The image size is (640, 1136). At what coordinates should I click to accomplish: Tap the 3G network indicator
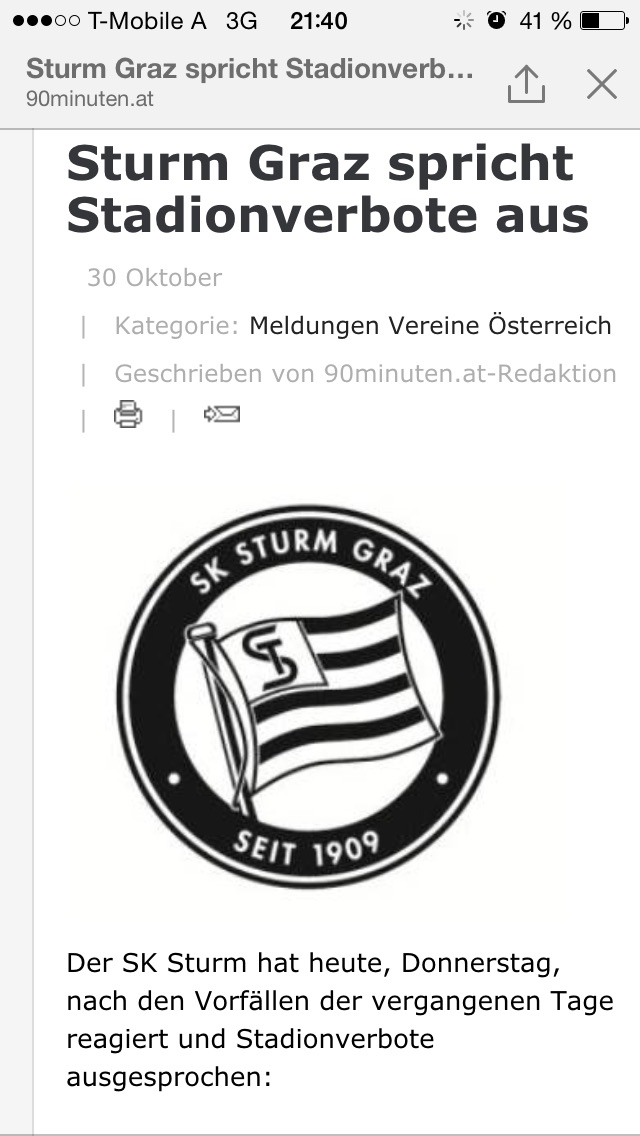241,21
